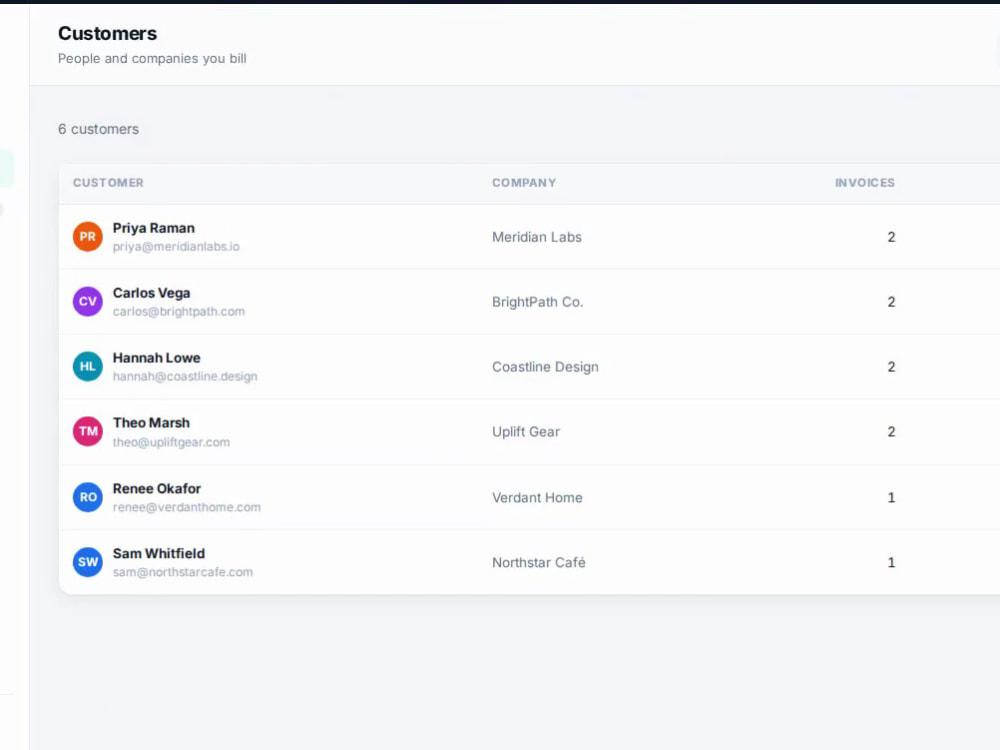Click the Meridian Labs company cell
This screenshot has height=750, width=1000.
[536, 237]
